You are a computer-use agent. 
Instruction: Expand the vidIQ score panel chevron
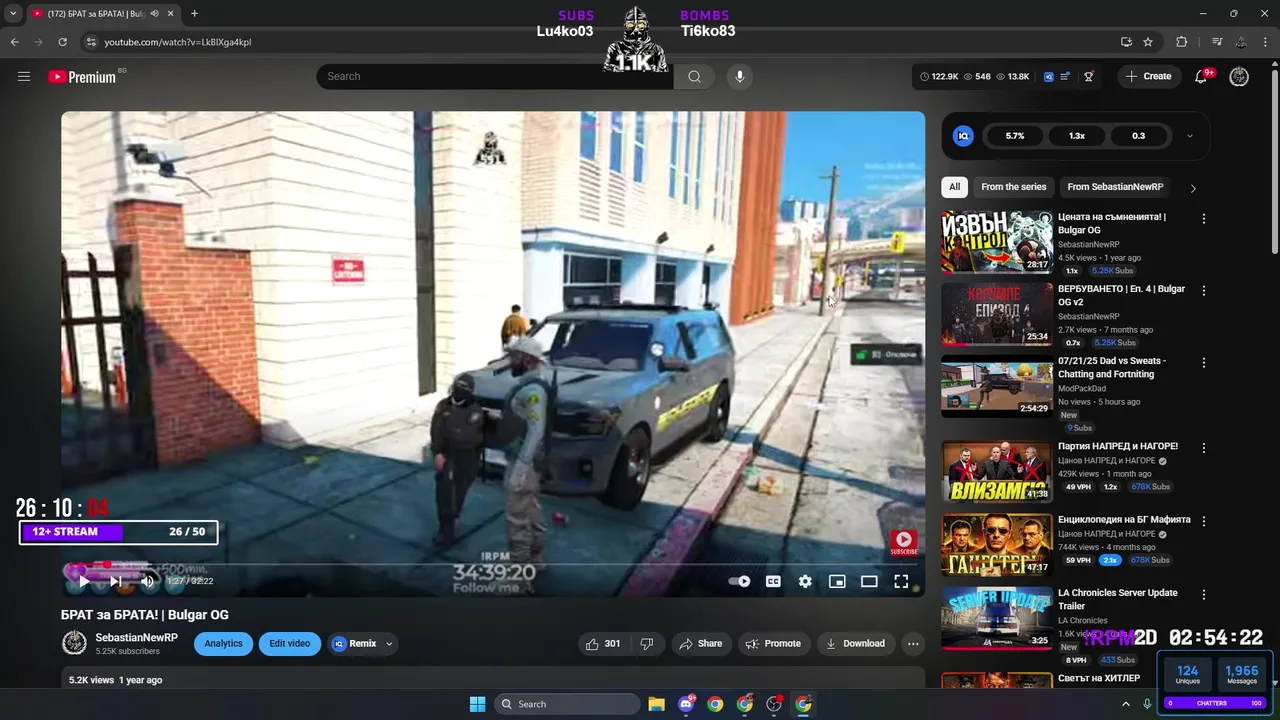tap(1189, 136)
